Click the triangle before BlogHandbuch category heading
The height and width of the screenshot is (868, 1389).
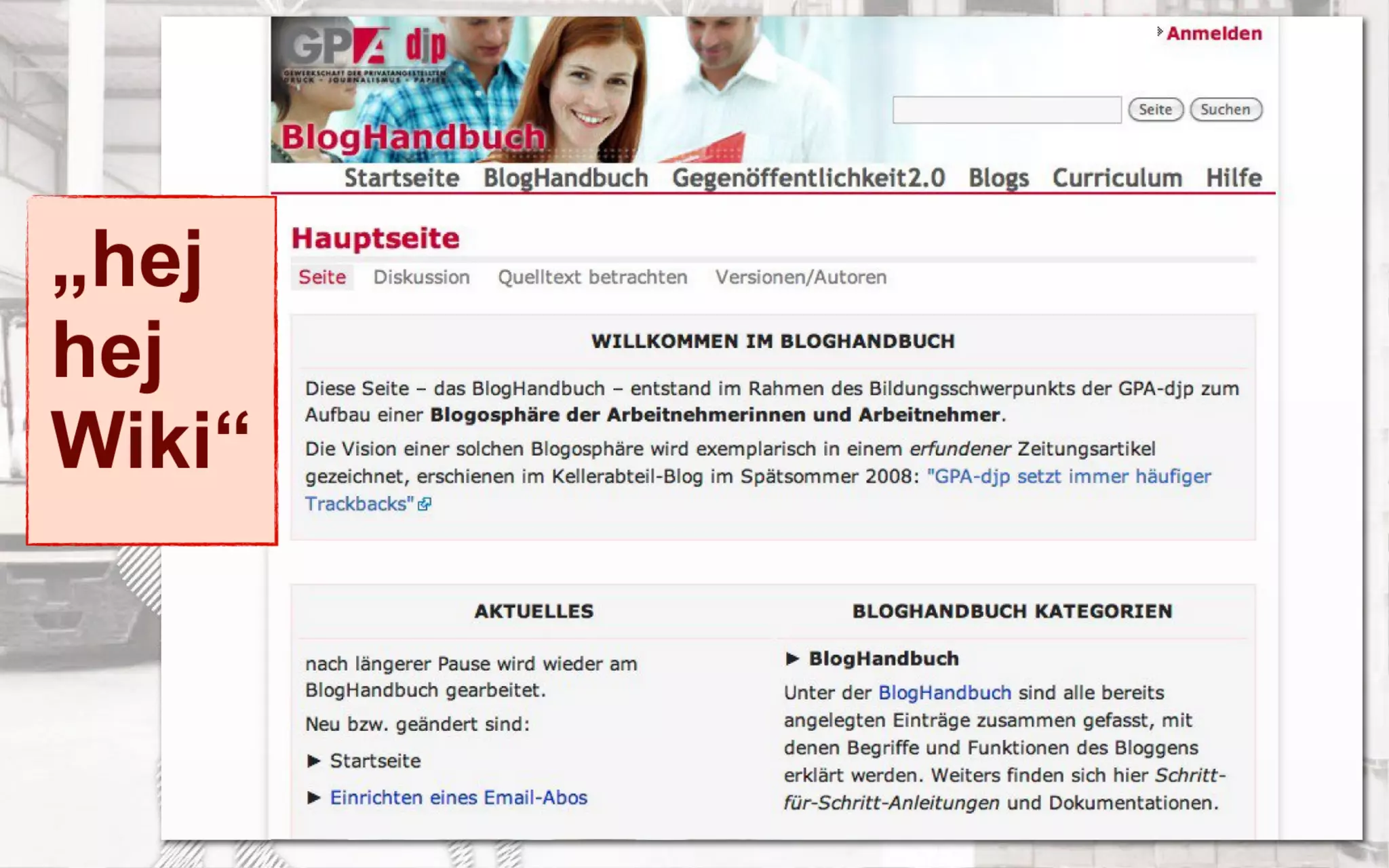tap(792, 658)
